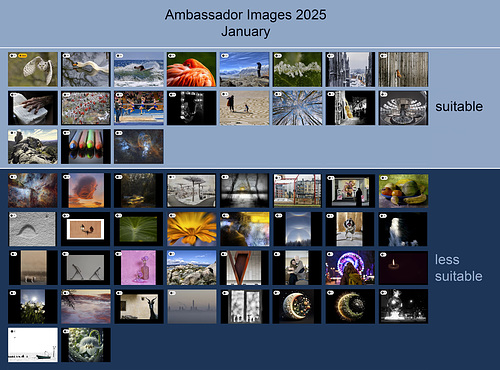The image size is (500, 370).
Task: Click the 'suitable' group label
Action: pos(459,107)
